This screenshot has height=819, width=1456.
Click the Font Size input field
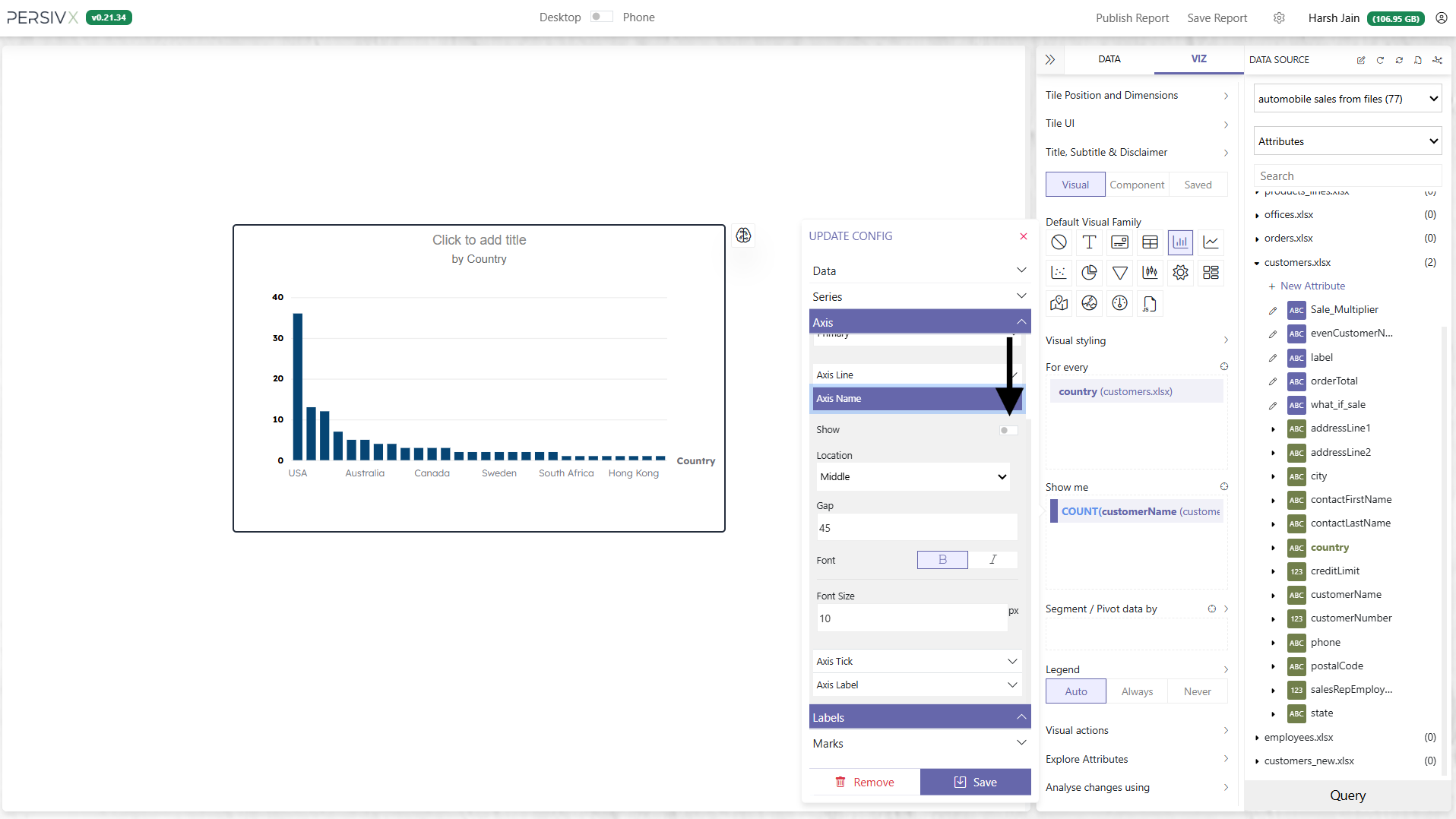pyautogui.click(x=912, y=618)
